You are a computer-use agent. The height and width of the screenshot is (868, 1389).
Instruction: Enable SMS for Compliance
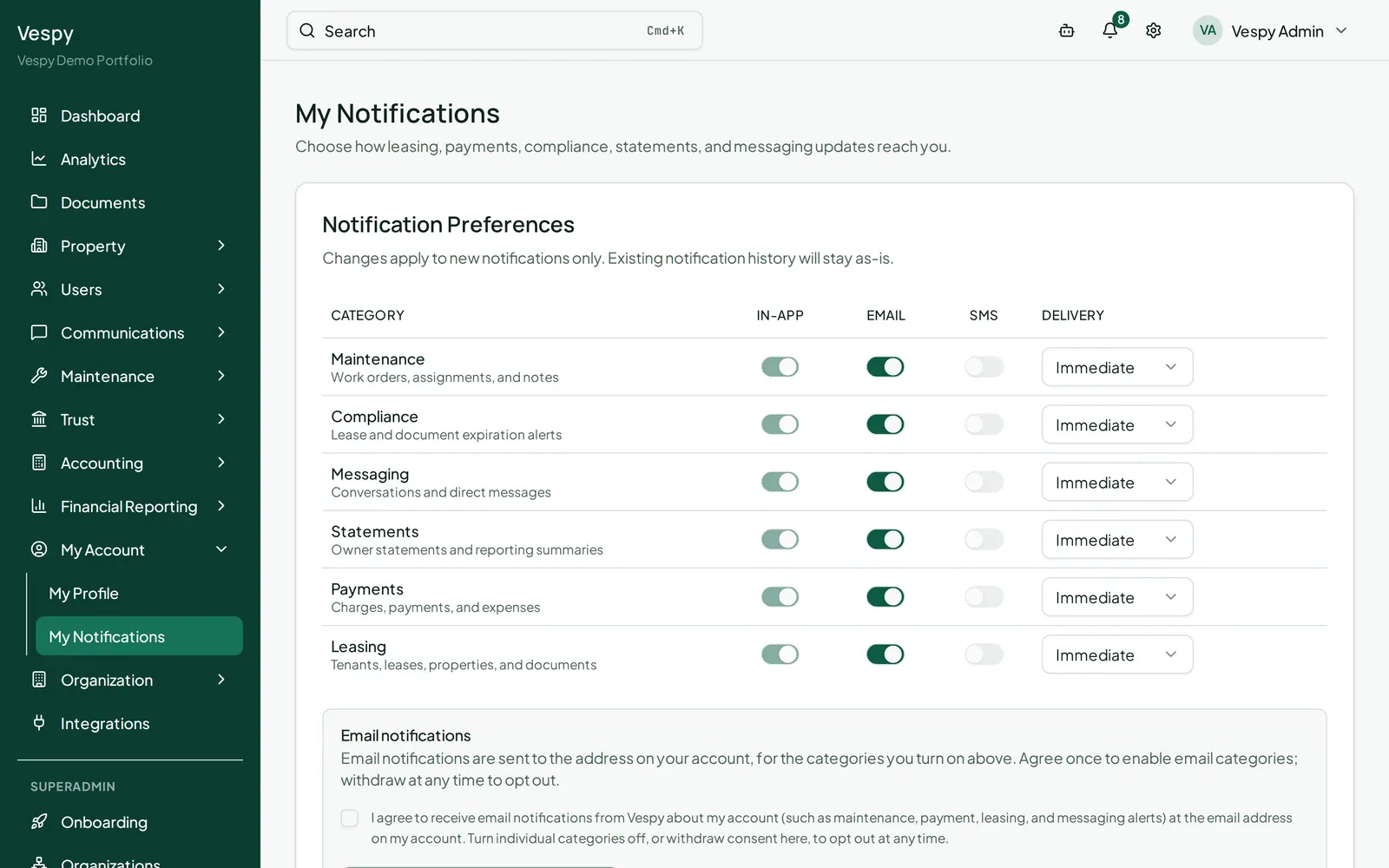point(984,424)
